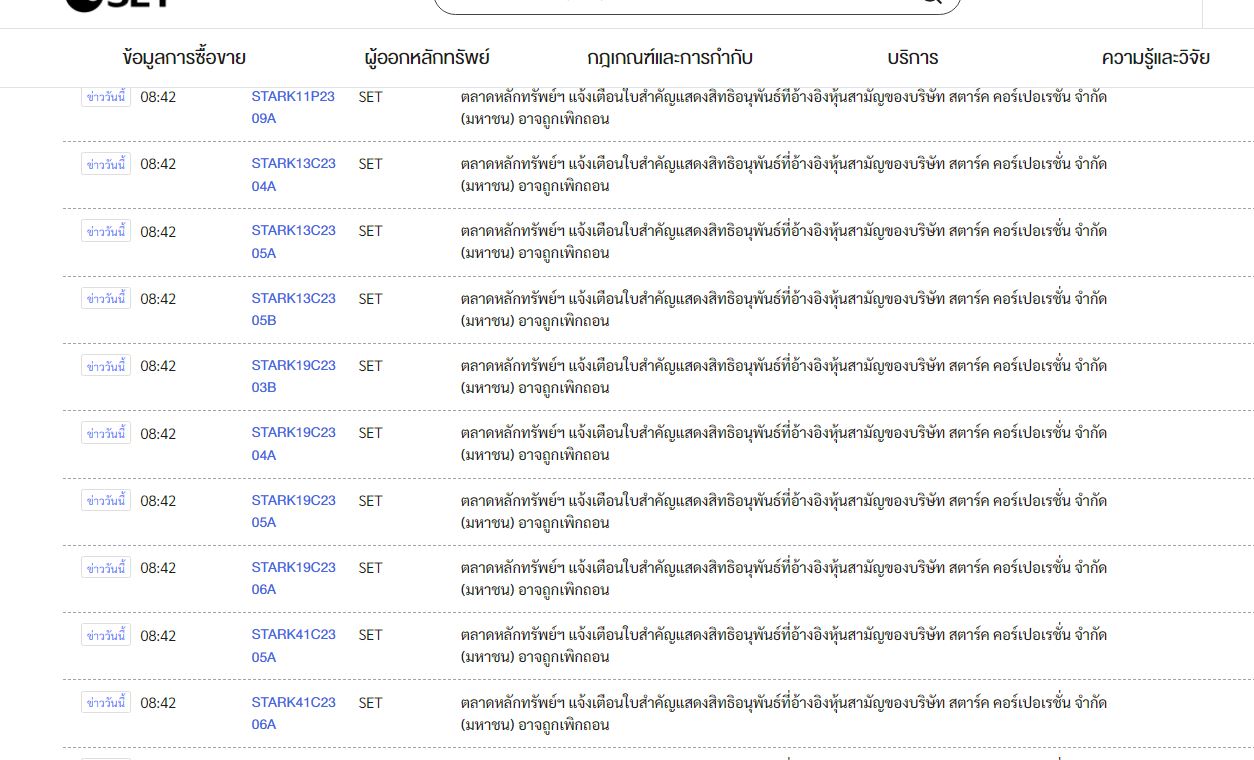Click the 08:42 time on STARK41C2306A row
This screenshot has height=760, width=1254.
(158, 703)
